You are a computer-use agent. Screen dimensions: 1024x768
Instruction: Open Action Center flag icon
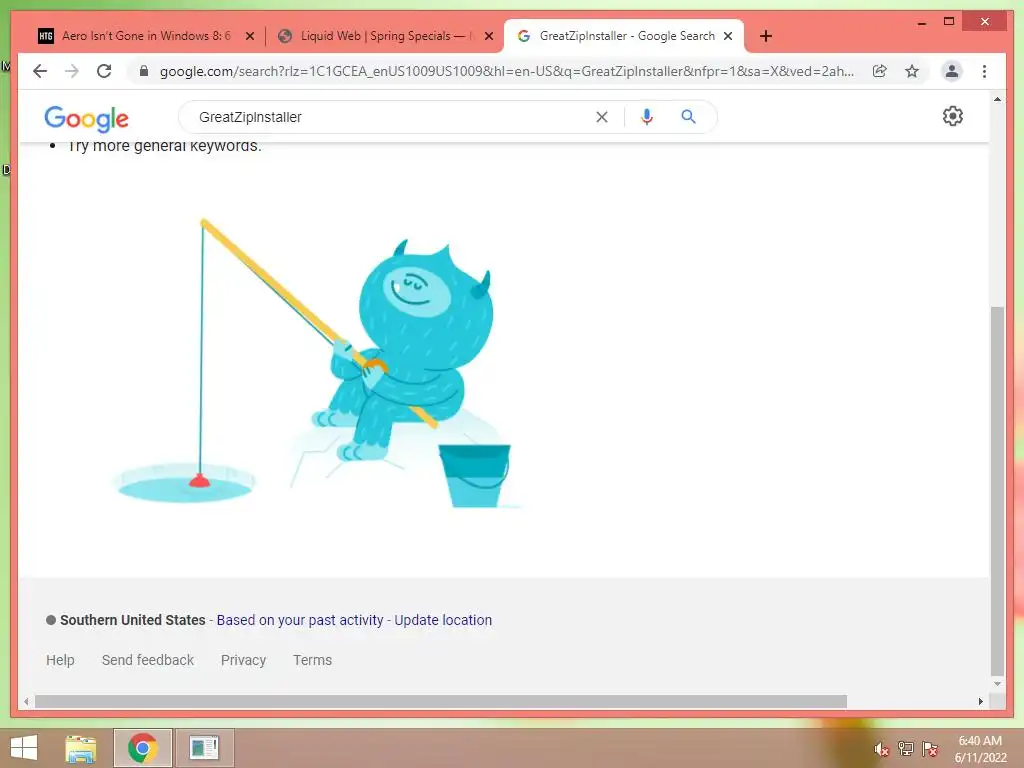click(929, 749)
